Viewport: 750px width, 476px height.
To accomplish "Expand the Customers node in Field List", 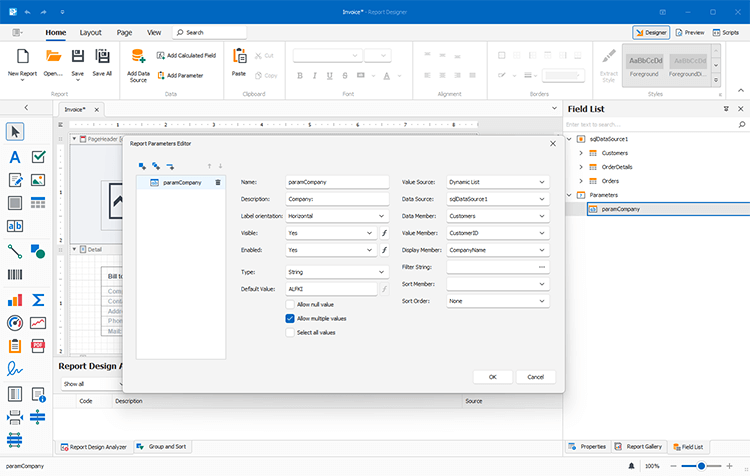I will click(x=582, y=152).
